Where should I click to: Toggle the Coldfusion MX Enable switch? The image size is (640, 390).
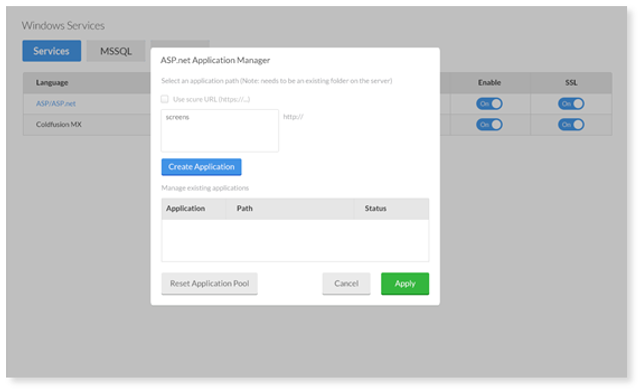(x=489, y=124)
